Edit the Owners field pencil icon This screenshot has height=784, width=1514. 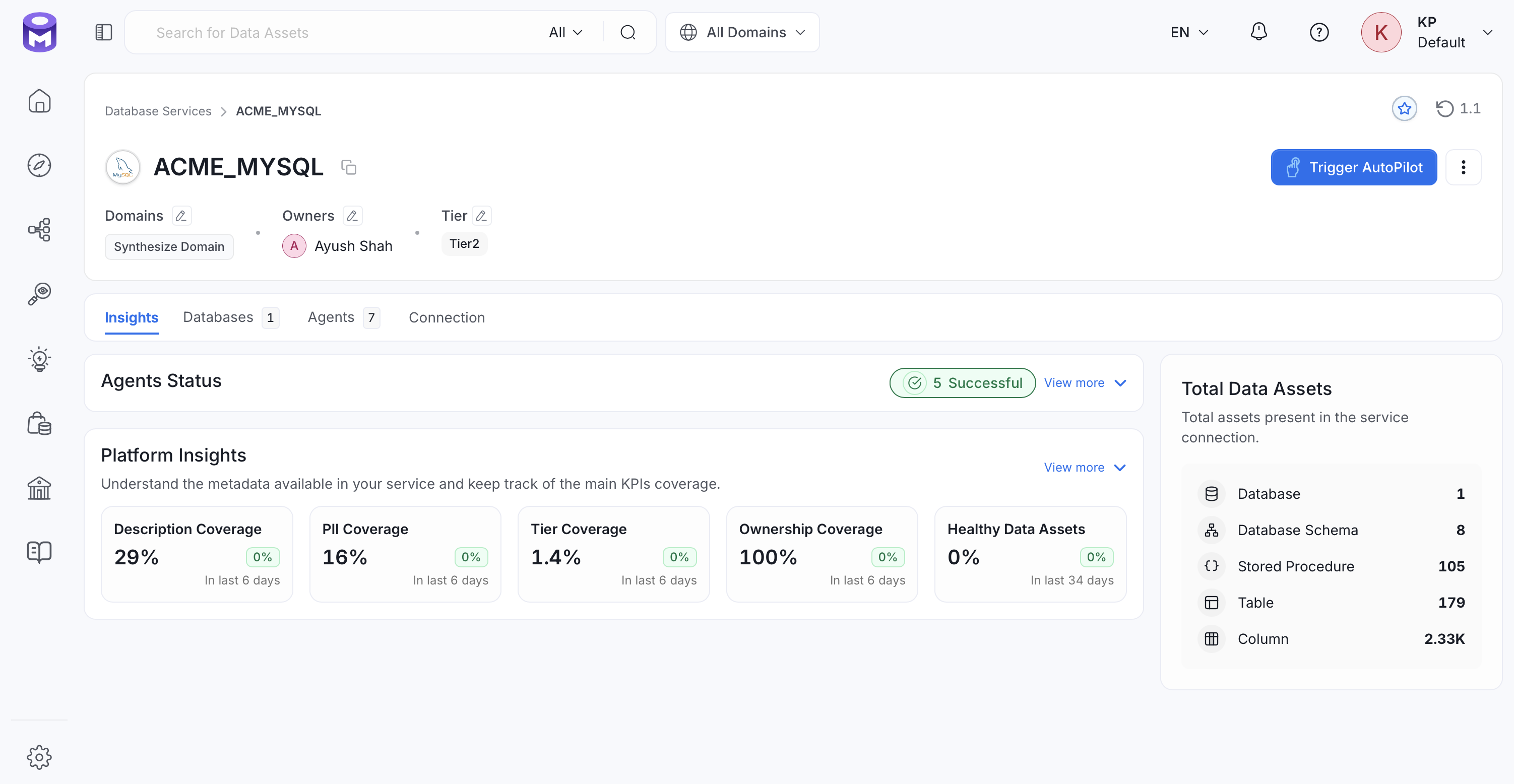pyautogui.click(x=352, y=216)
